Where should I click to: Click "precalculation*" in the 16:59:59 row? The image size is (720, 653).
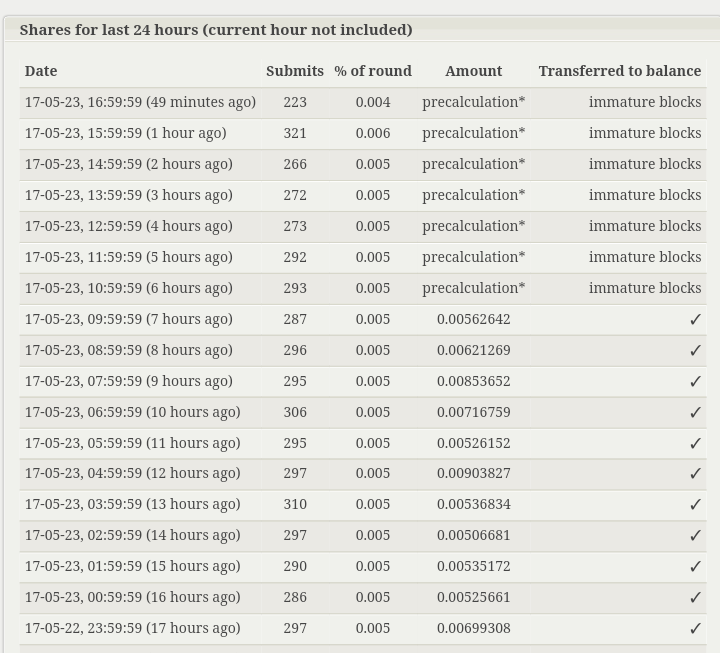[474, 102]
